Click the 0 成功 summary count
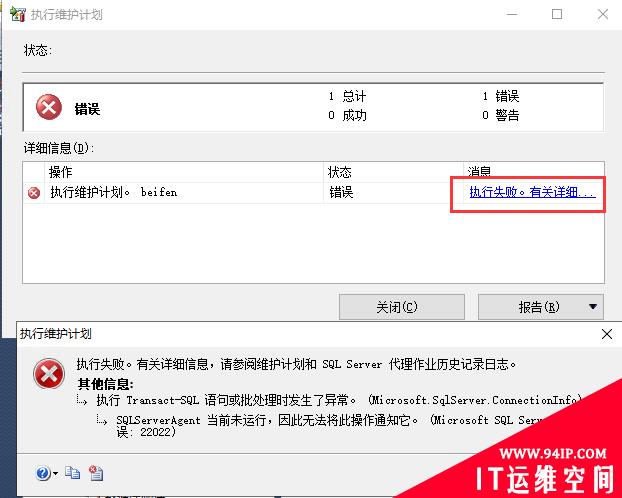Image resolution: width=622 pixels, height=498 pixels. (347, 115)
